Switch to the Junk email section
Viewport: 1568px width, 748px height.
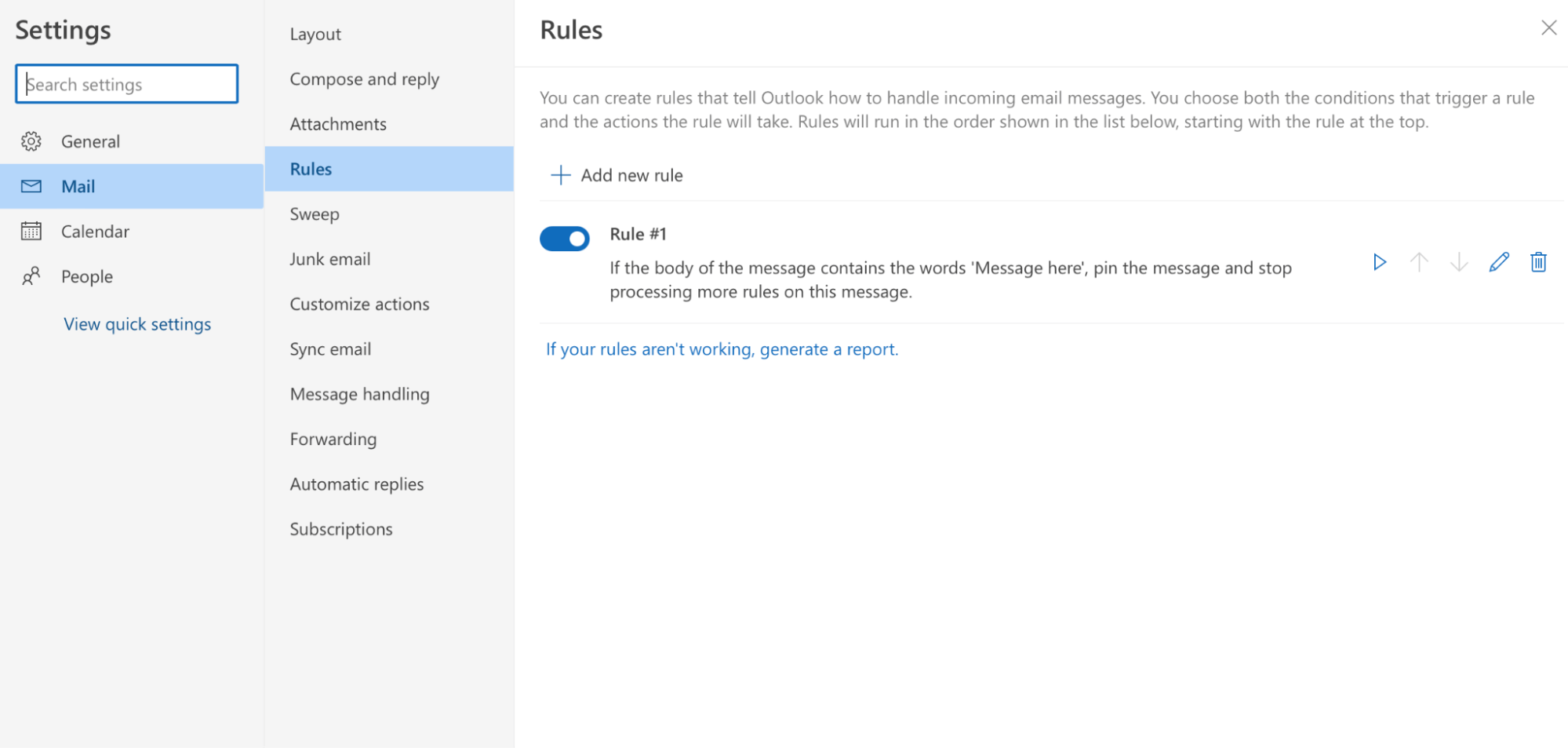[x=329, y=258]
